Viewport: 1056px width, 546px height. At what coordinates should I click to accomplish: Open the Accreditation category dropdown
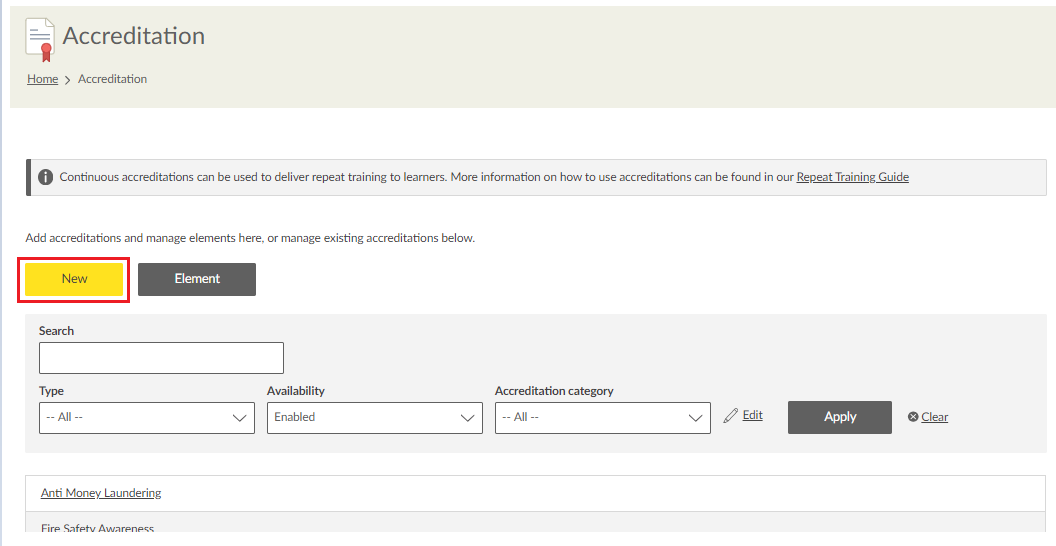pos(603,418)
